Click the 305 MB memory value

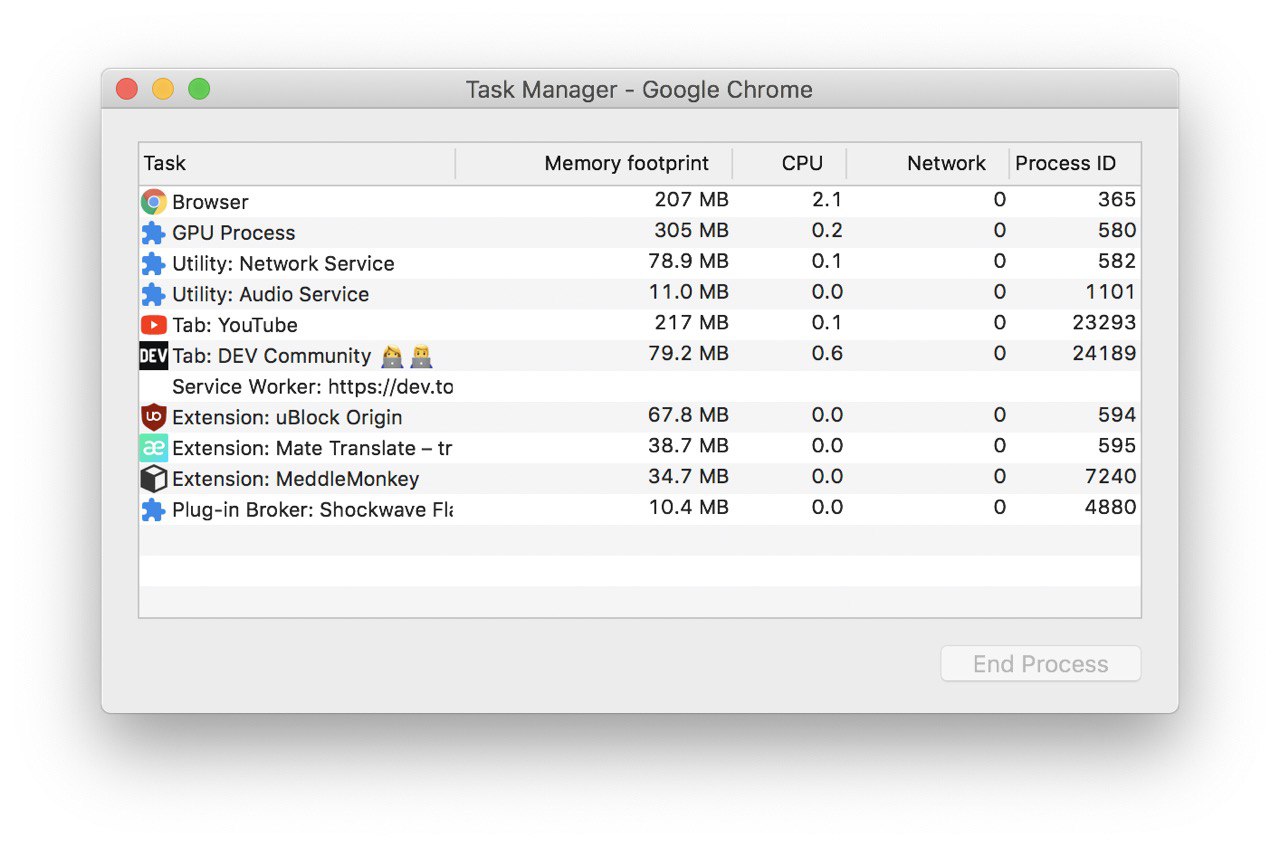[691, 231]
